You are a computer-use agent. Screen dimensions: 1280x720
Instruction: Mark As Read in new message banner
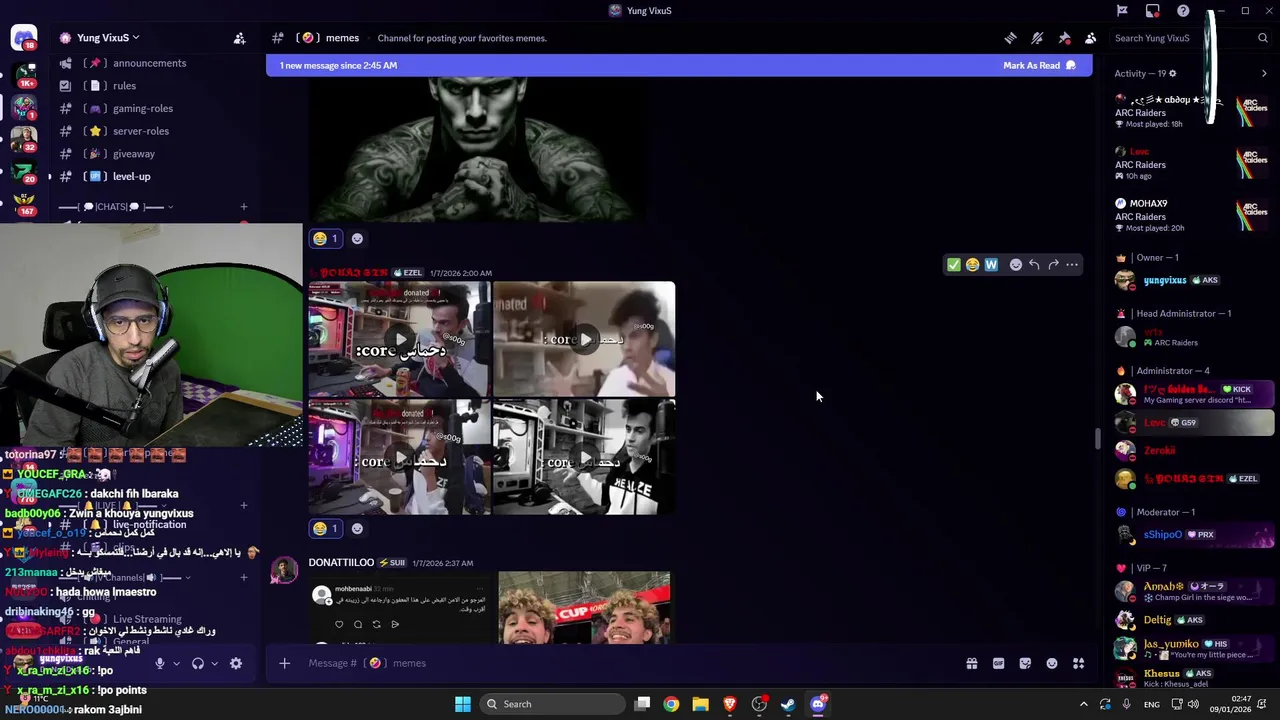[1039, 65]
